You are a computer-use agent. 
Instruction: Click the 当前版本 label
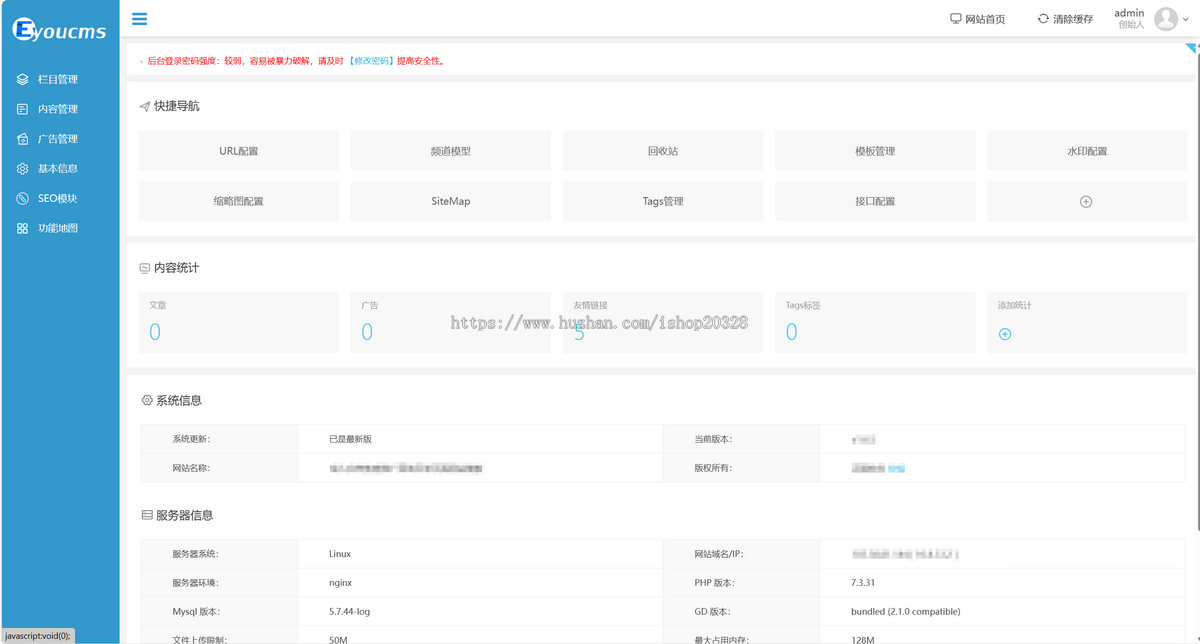coord(713,439)
